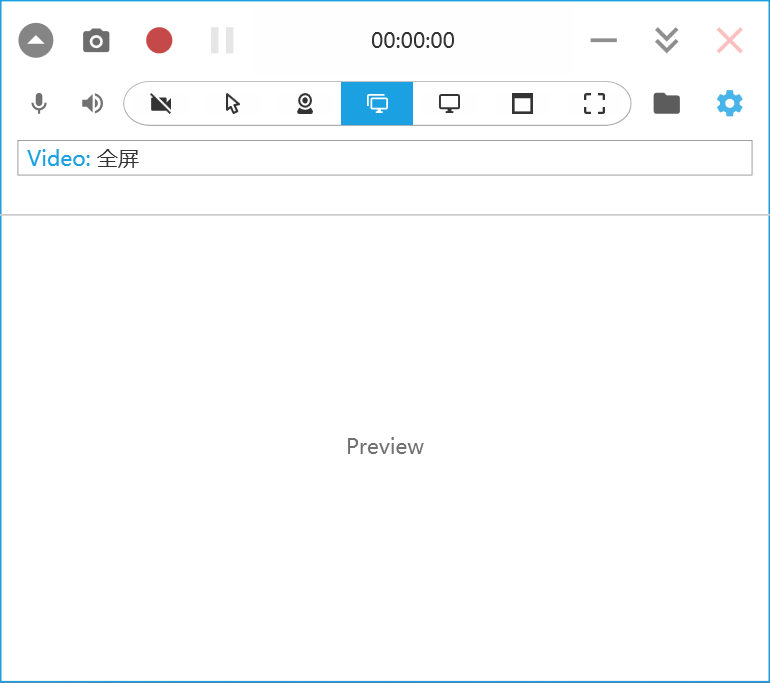Screen dimensions: 770x683
Task: Take a screenshot with the camera icon
Action: pyautogui.click(x=96, y=41)
